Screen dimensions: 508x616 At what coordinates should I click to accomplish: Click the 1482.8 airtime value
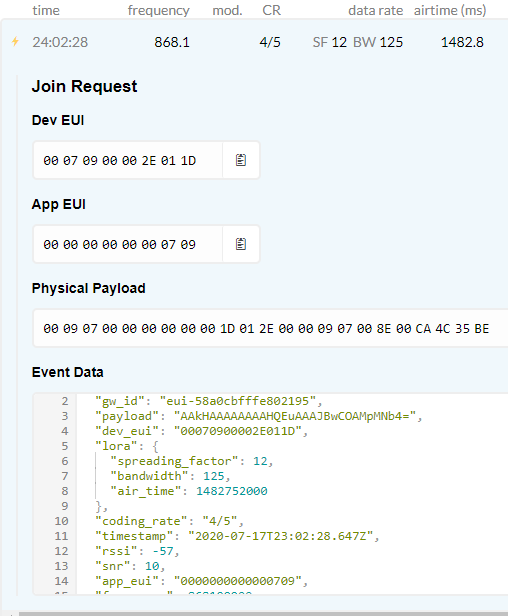point(462,42)
